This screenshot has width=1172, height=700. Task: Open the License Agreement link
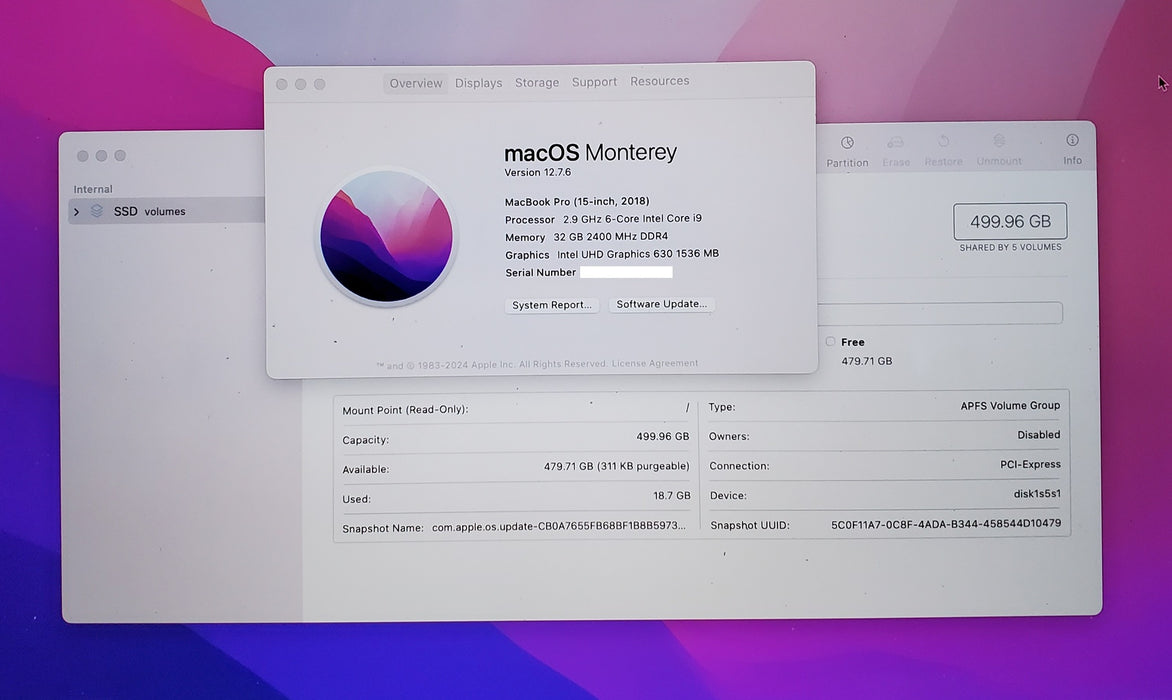(655, 363)
